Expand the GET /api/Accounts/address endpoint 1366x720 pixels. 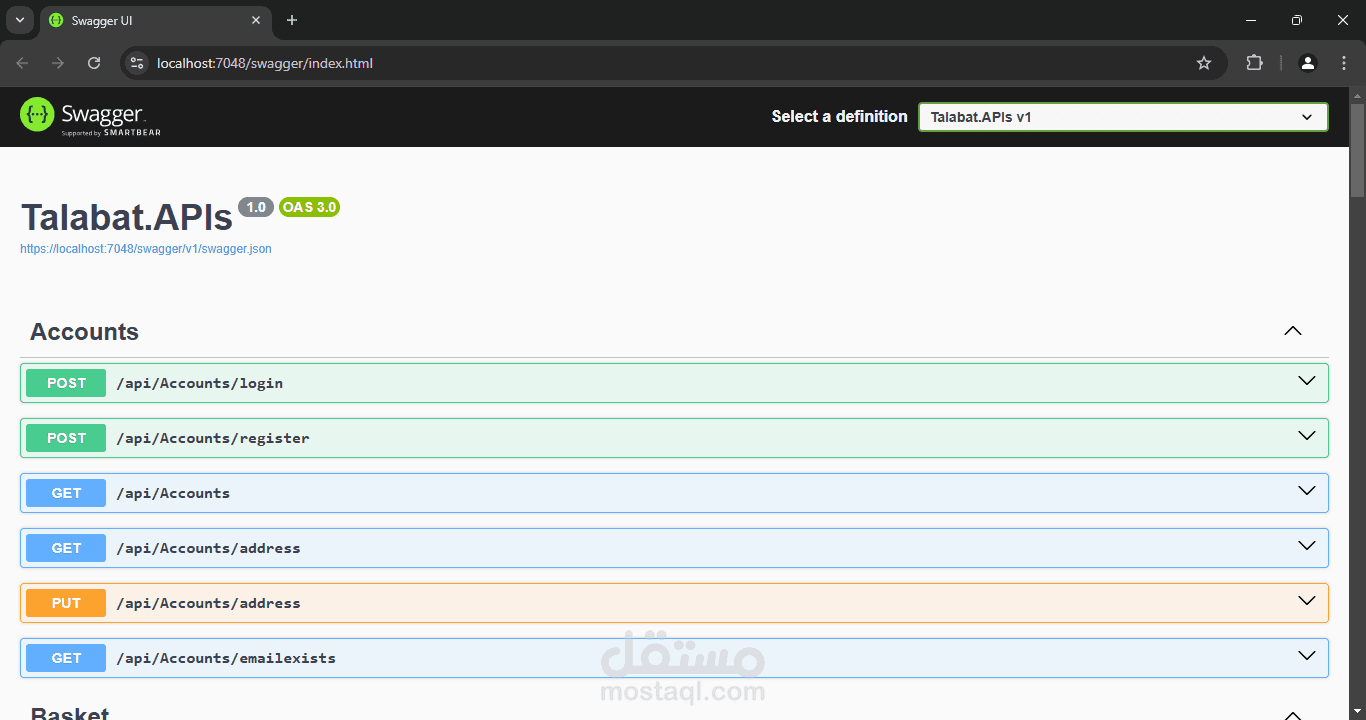pyautogui.click(x=1306, y=546)
